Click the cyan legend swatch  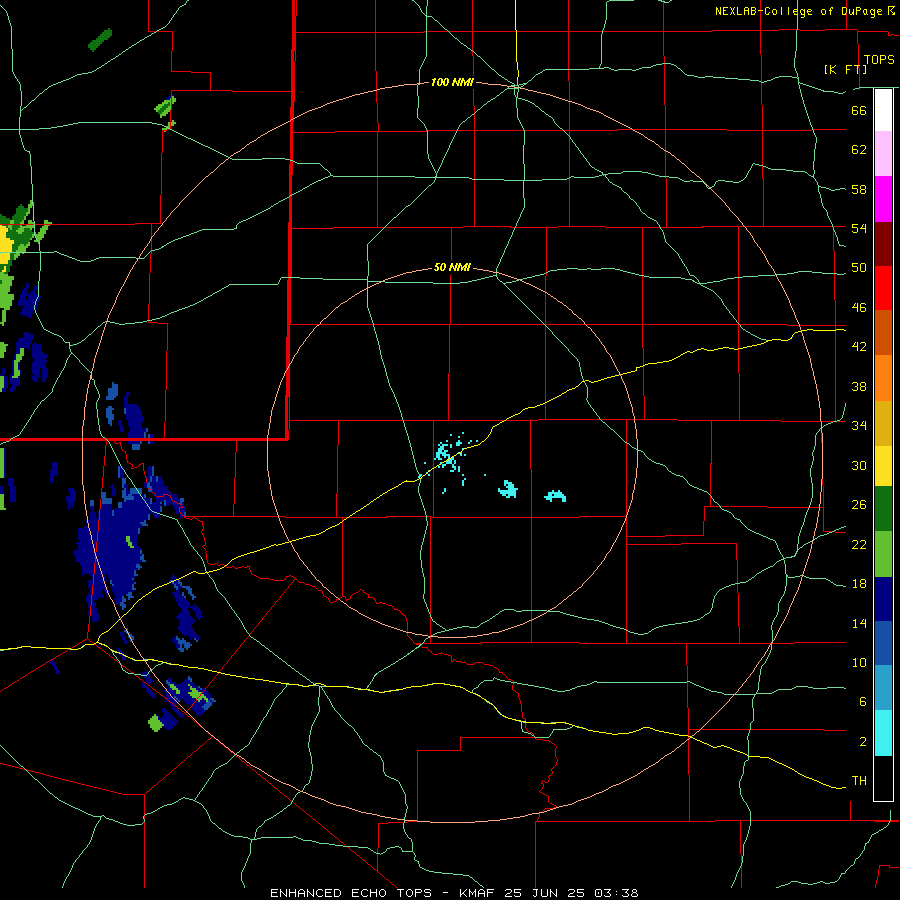tap(883, 733)
